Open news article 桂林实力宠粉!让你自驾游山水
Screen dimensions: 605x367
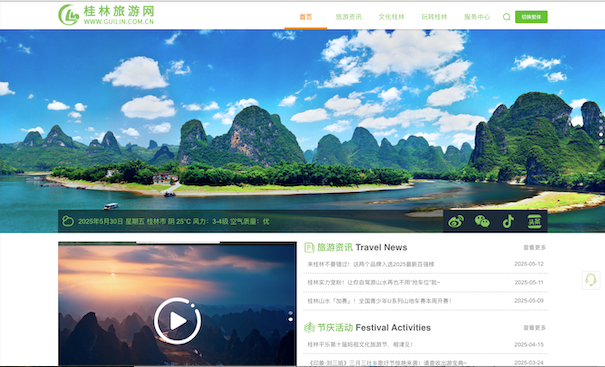click(x=373, y=282)
